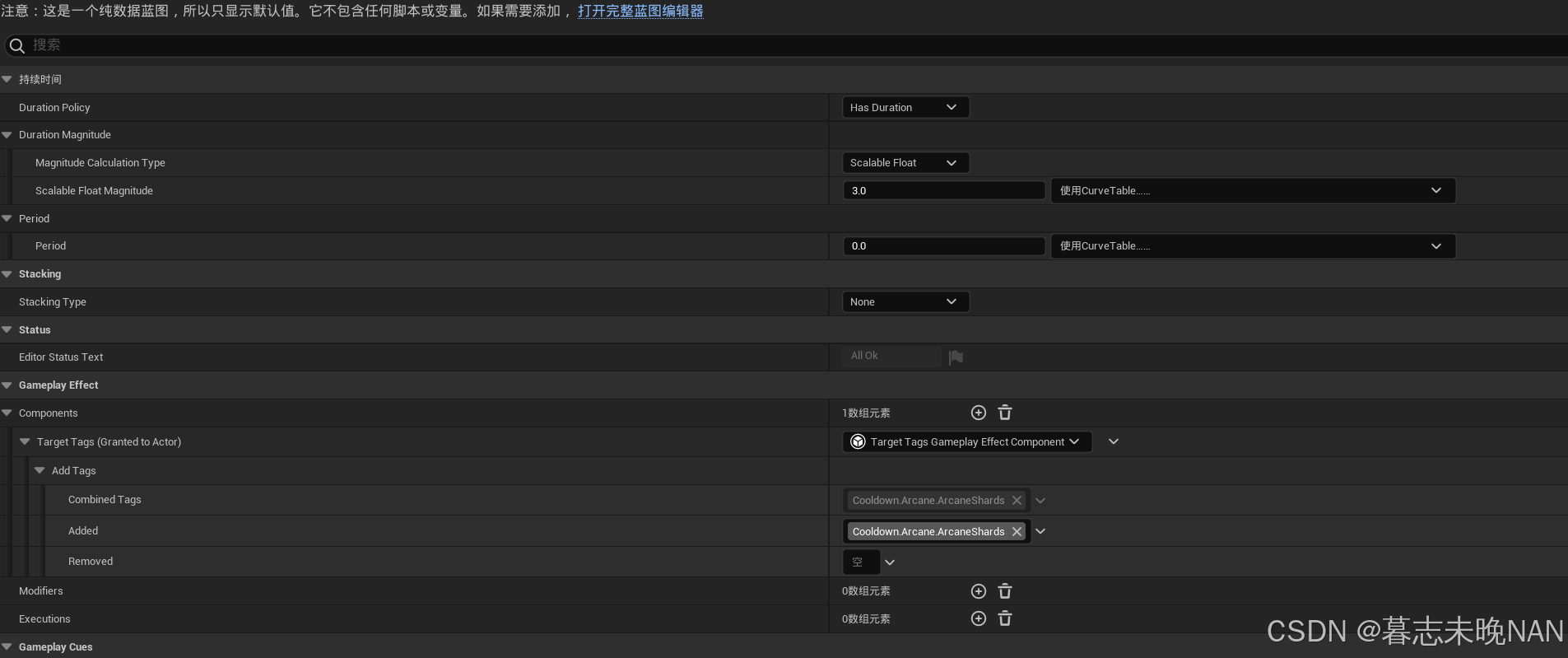Collapse the Components array
1568x658 pixels.
[7, 413]
